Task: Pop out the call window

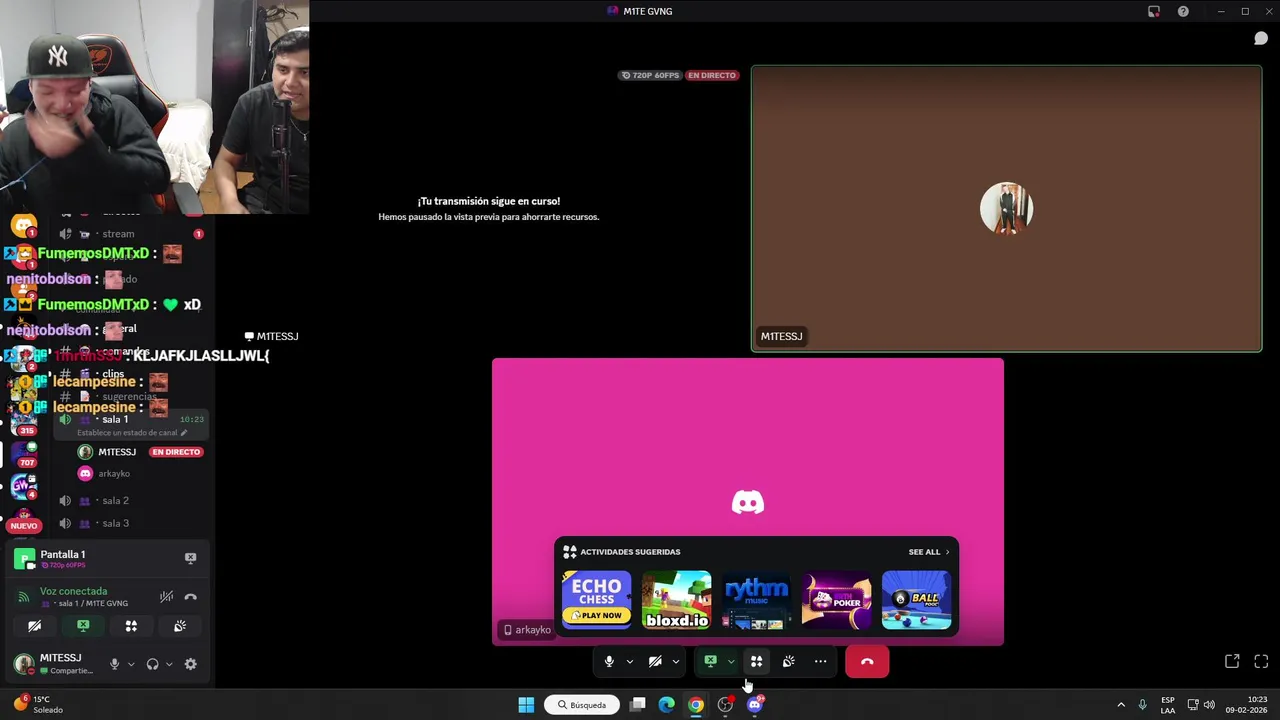Action: click(1232, 661)
